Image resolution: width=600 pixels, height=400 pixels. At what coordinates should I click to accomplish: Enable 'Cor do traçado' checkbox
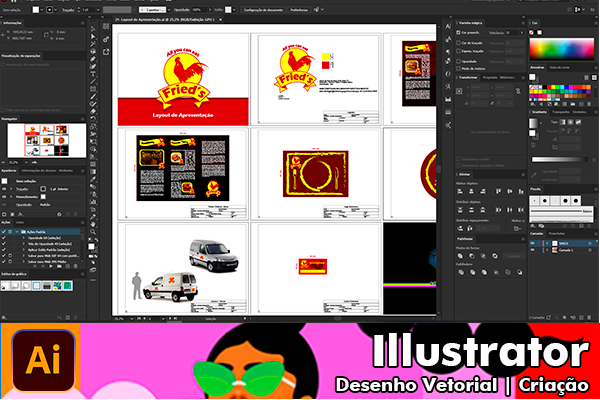pyautogui.click(x=458, y=43)
